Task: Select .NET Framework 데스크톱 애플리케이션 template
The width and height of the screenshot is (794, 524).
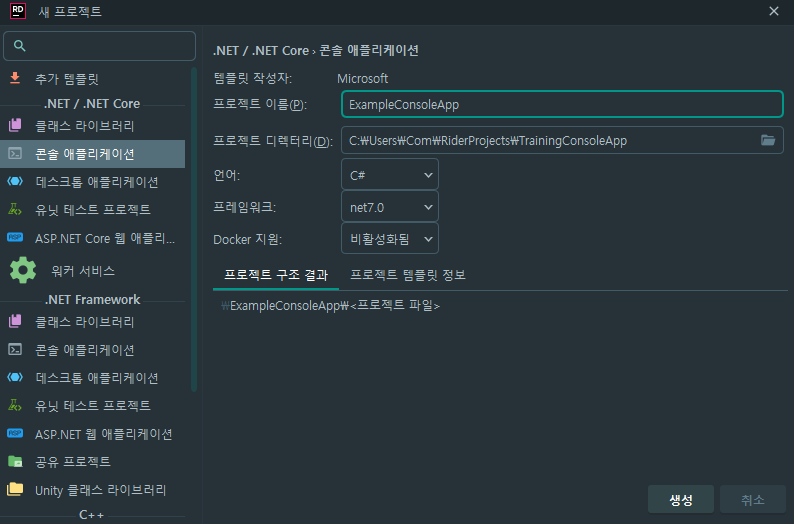Action: pyautogui.click(x=93, y=378)
